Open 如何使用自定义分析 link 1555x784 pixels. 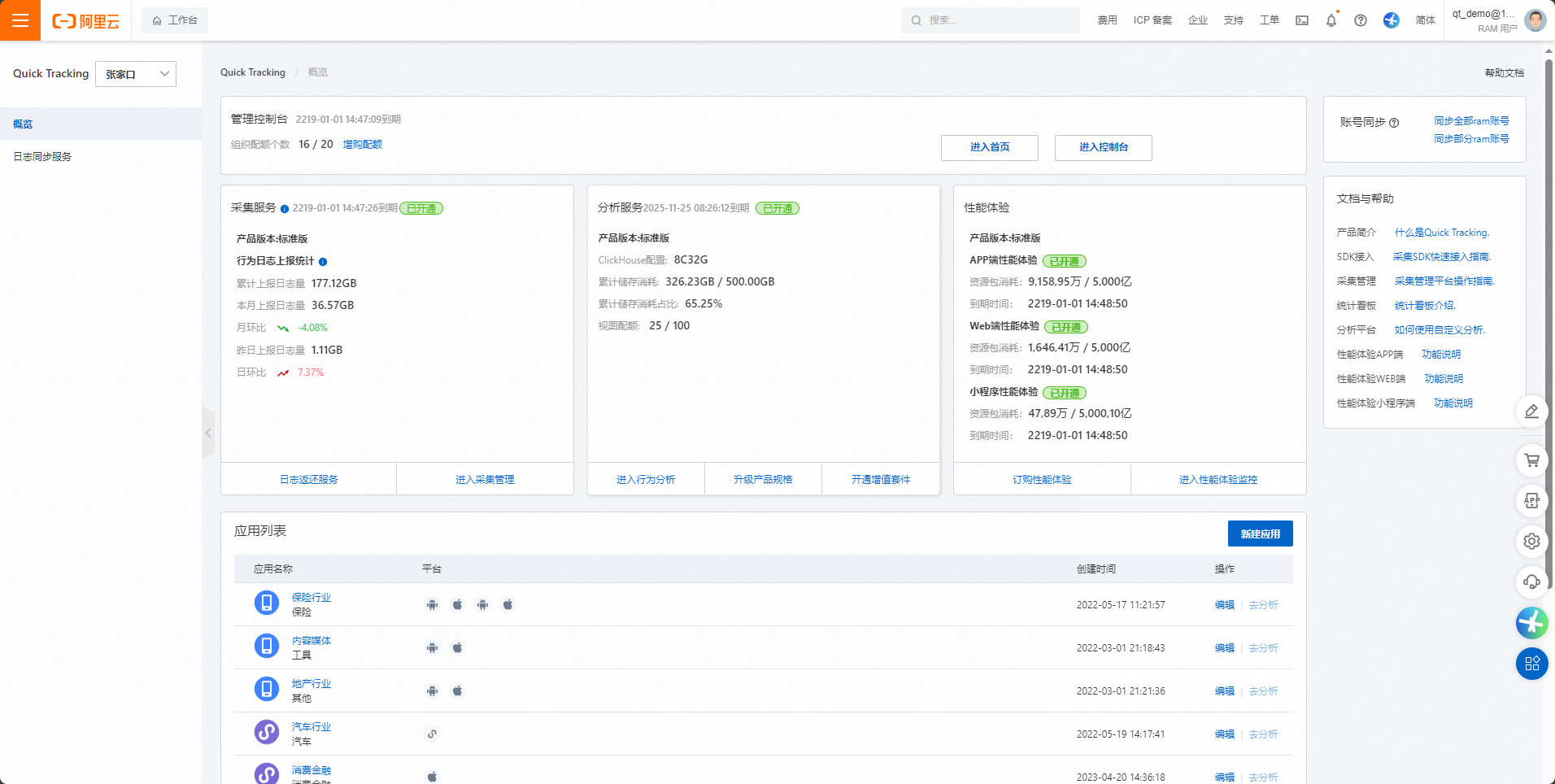point(1440,330)
